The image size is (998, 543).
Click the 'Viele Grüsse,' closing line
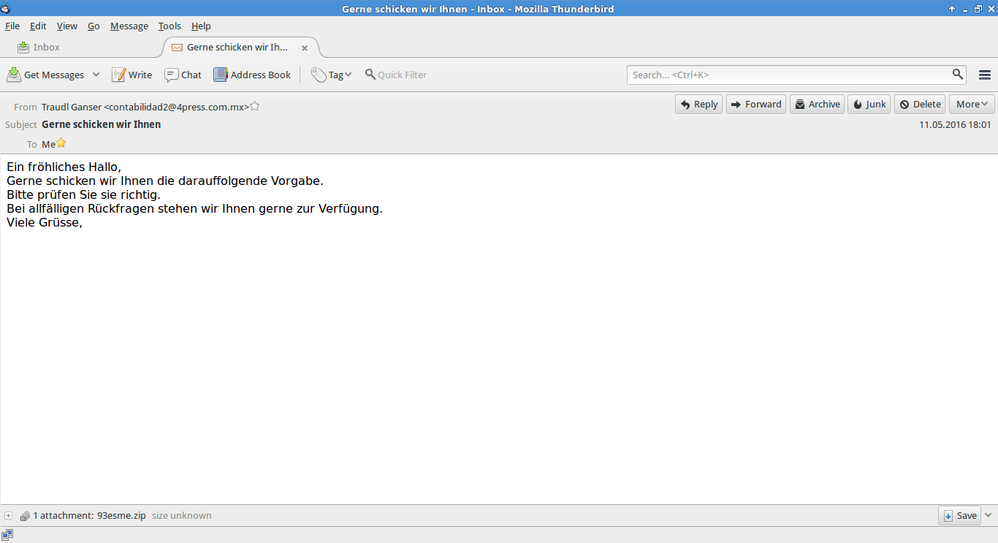coord(45,223)
